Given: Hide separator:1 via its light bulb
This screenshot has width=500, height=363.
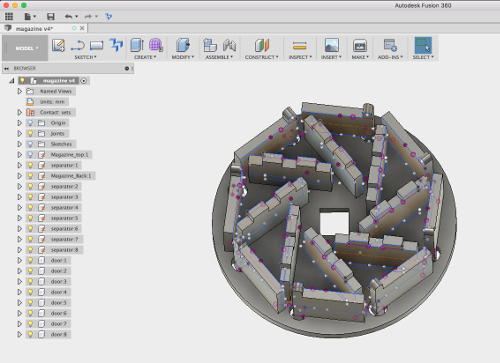Looking at the screenshot, I should point(30,165).
